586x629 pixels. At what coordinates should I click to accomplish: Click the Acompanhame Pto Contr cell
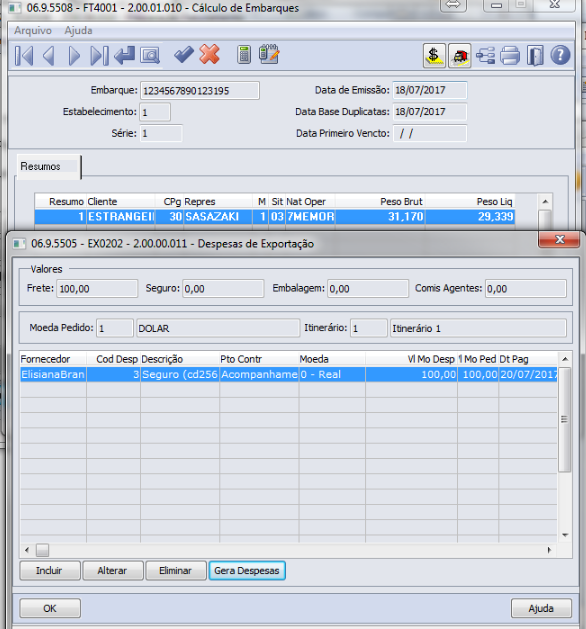(x=259, y=374)
